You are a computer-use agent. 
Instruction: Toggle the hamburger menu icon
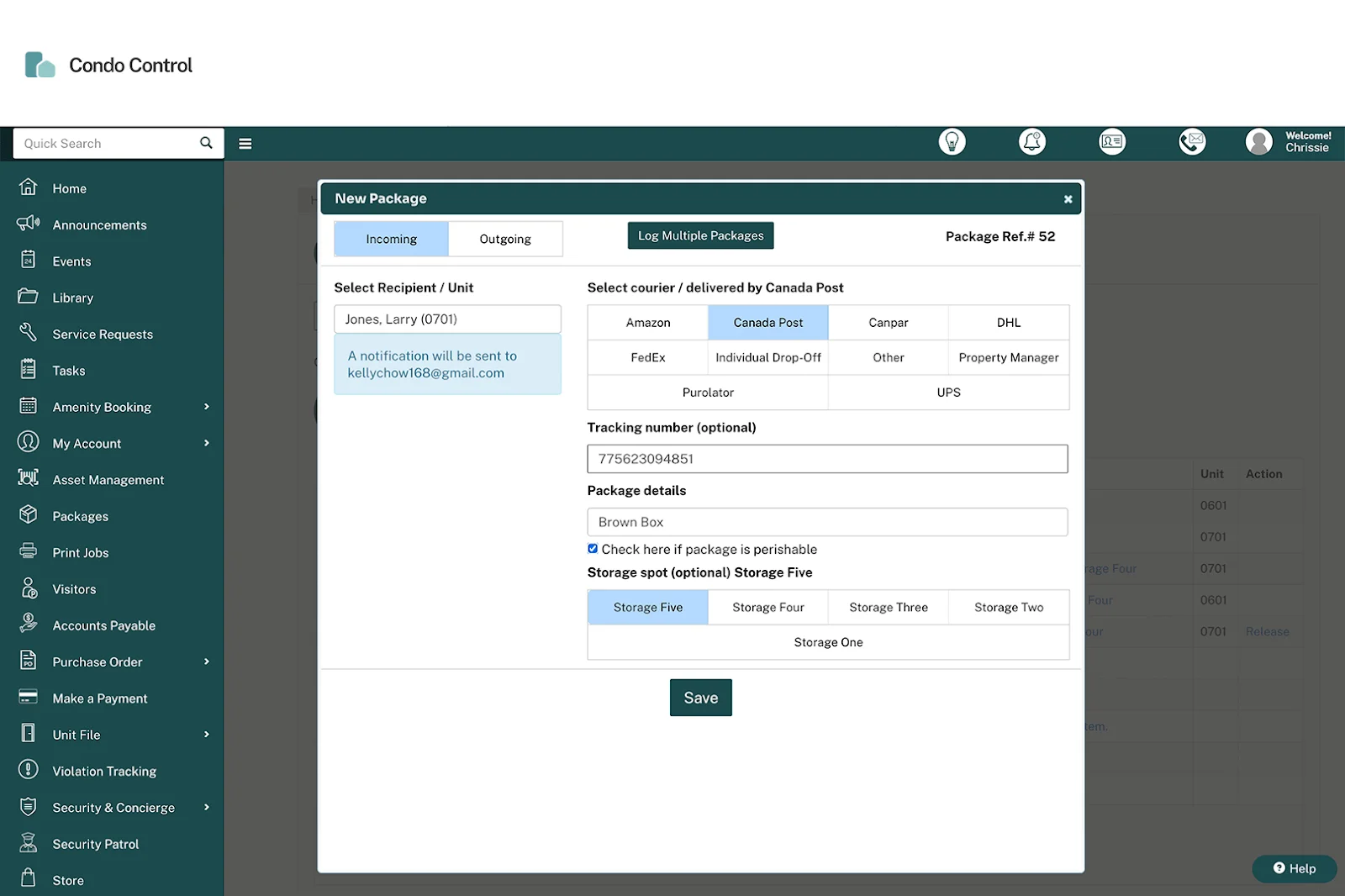pos(245,144)
